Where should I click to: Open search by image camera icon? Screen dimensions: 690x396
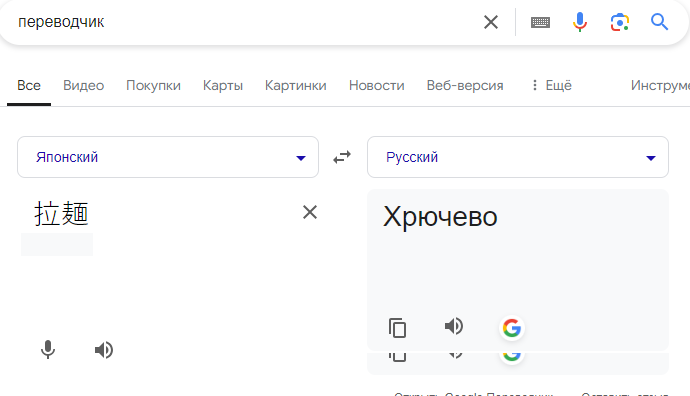620,22
